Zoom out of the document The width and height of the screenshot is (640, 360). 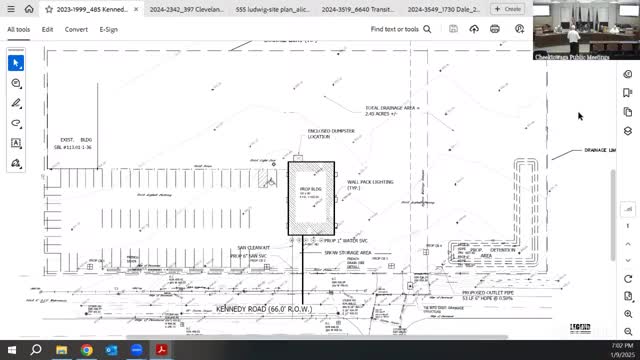click(x=628, y=331)
